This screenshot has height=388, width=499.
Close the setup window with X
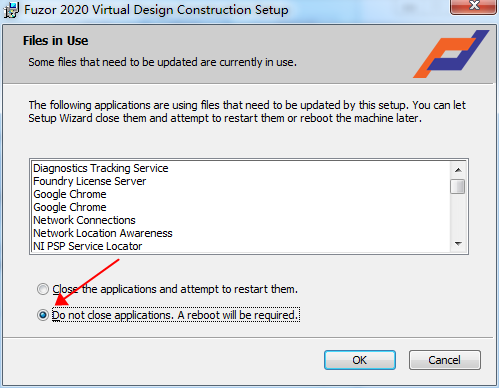473,6
